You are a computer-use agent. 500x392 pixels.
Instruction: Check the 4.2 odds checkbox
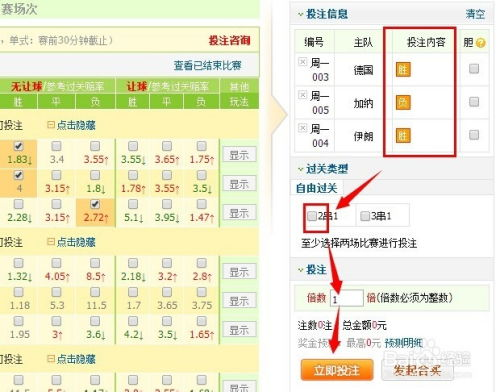(x=133, y=321)
